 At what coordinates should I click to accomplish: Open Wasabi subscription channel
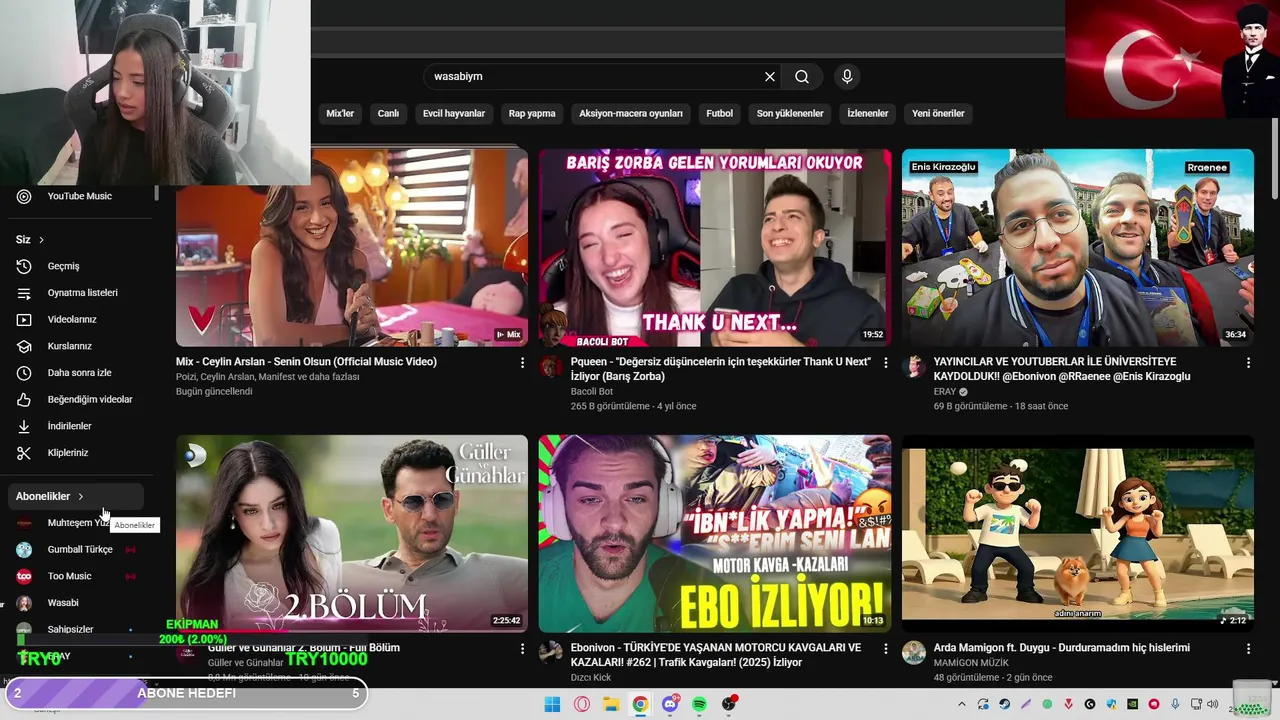click(76, 603)
